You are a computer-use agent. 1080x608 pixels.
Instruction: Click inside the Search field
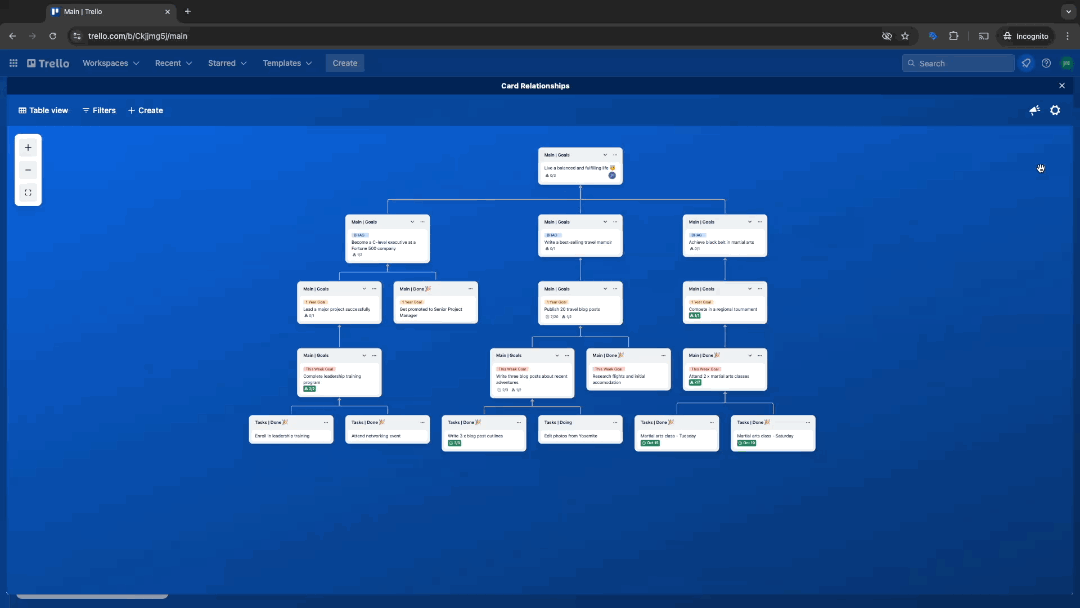pyautogui.click(x=957, y=62)
